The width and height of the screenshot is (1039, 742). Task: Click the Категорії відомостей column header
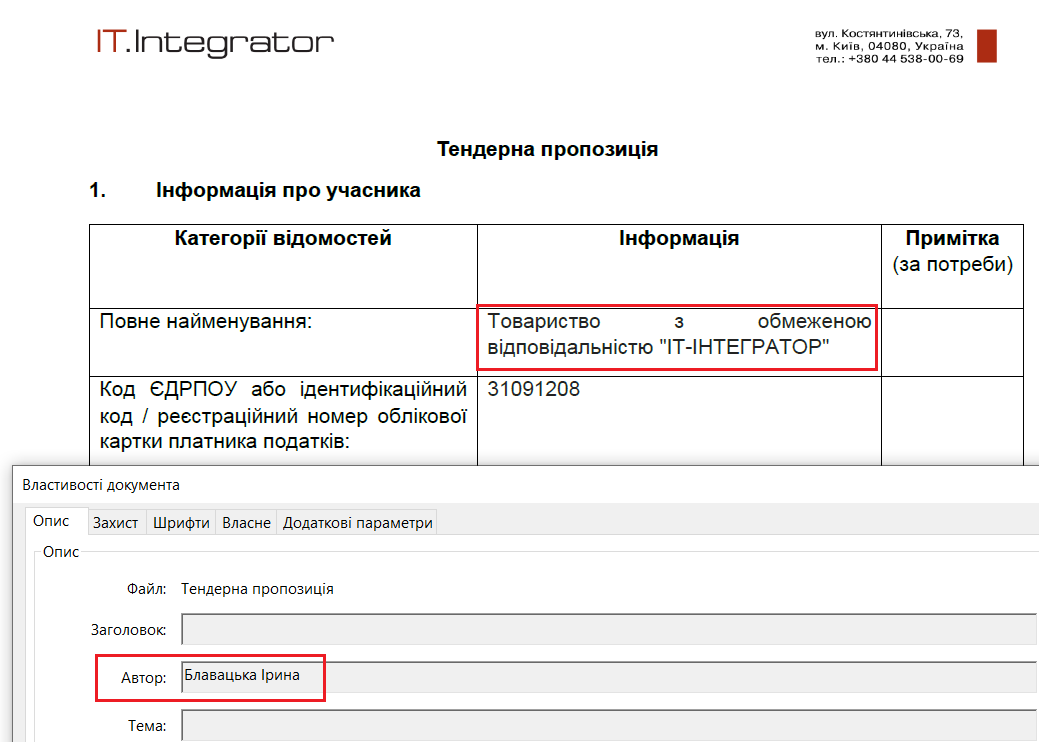pyautogui.click(x=283, y=239)
